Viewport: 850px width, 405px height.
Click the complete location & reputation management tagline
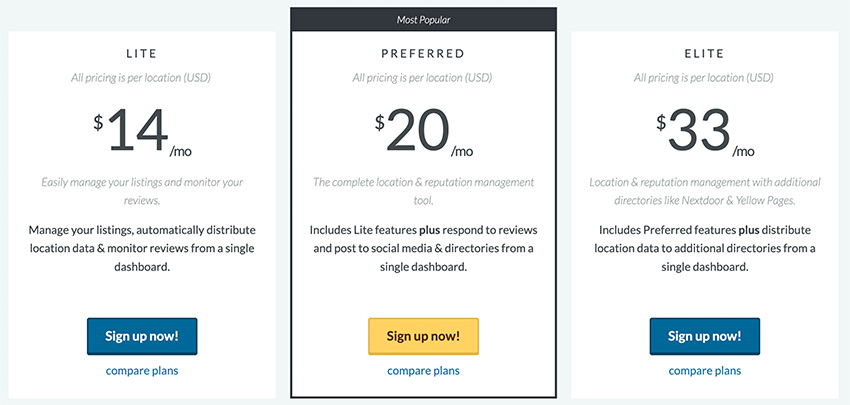point(423,191)
